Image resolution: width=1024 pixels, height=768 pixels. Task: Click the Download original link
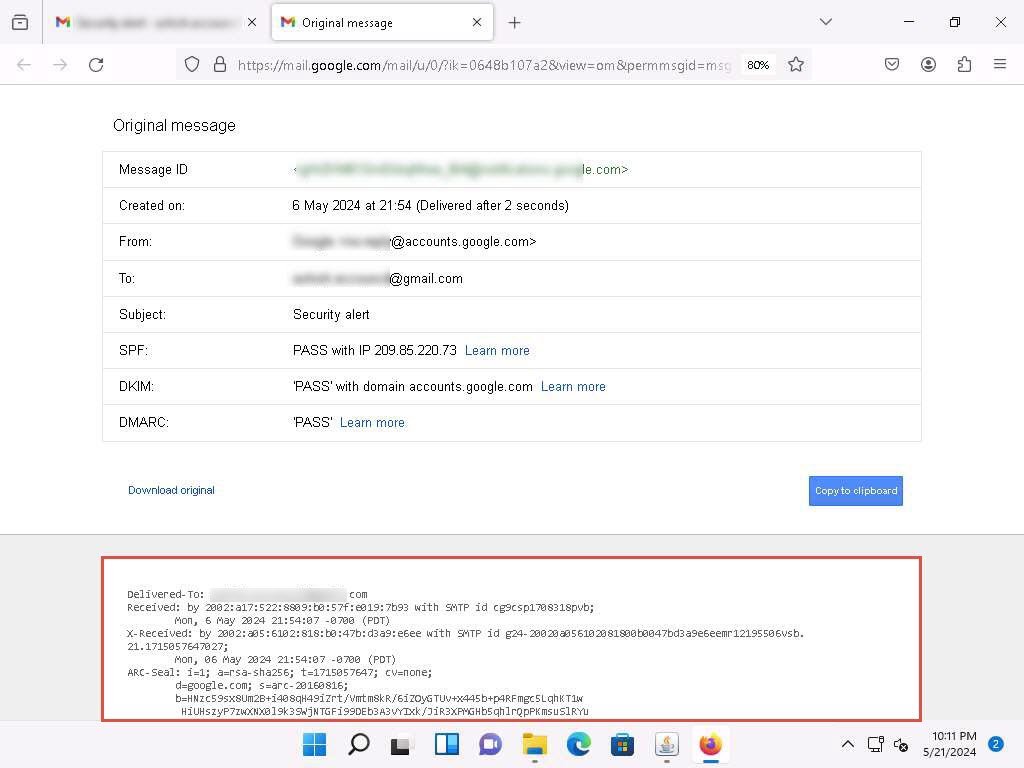[x=171, y=490]
